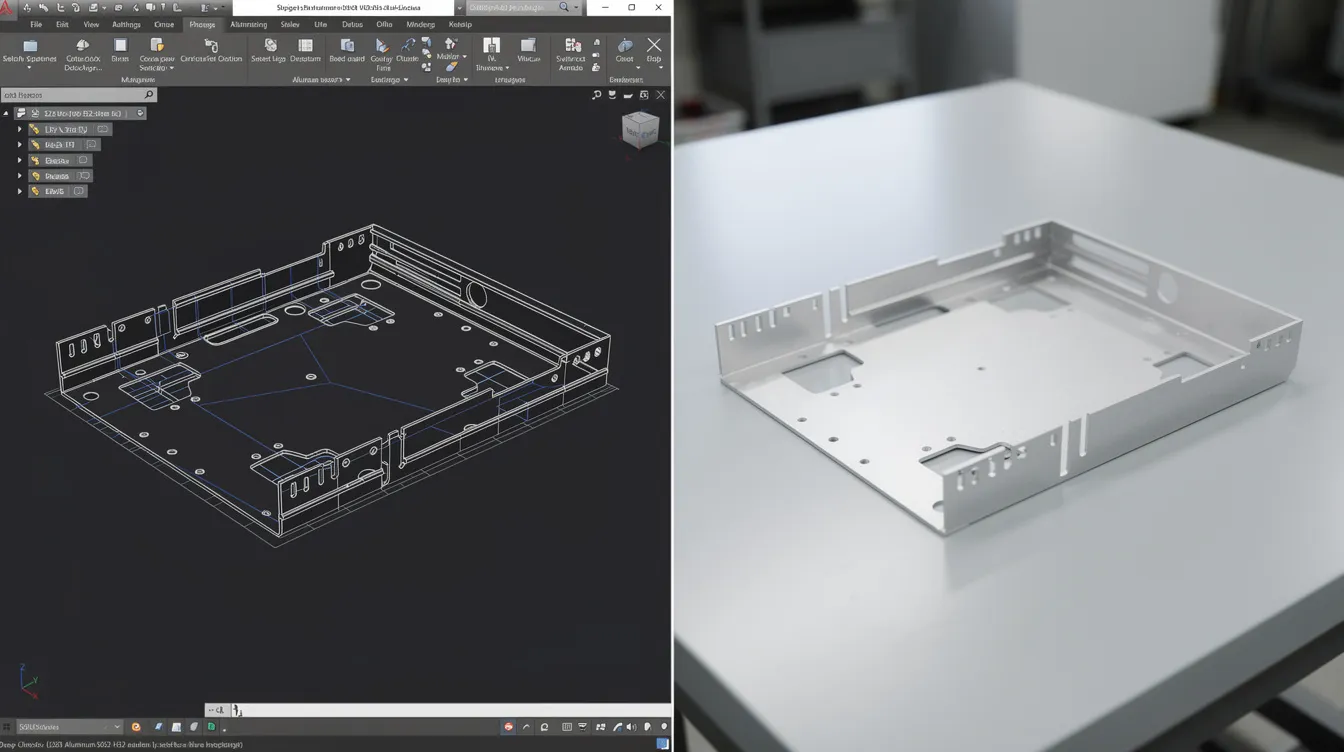
Task: Click the red circle icon in the status bar
Action: click(509, 727)
